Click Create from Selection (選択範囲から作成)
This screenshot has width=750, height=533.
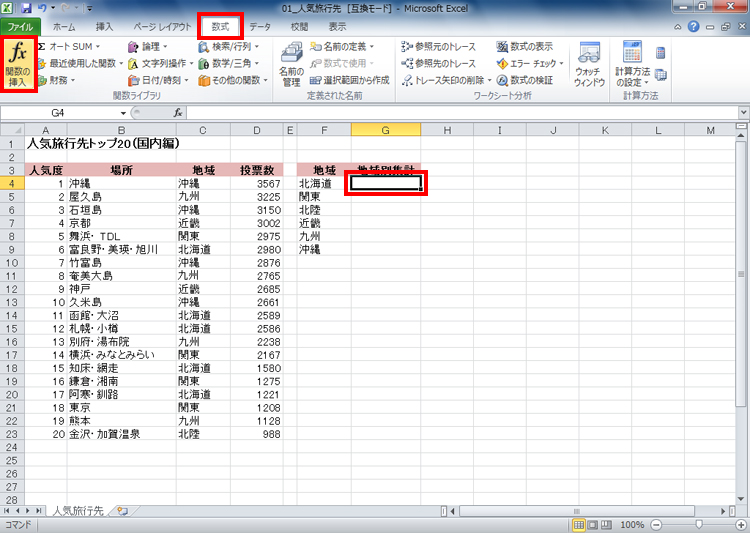click(350, 80)
